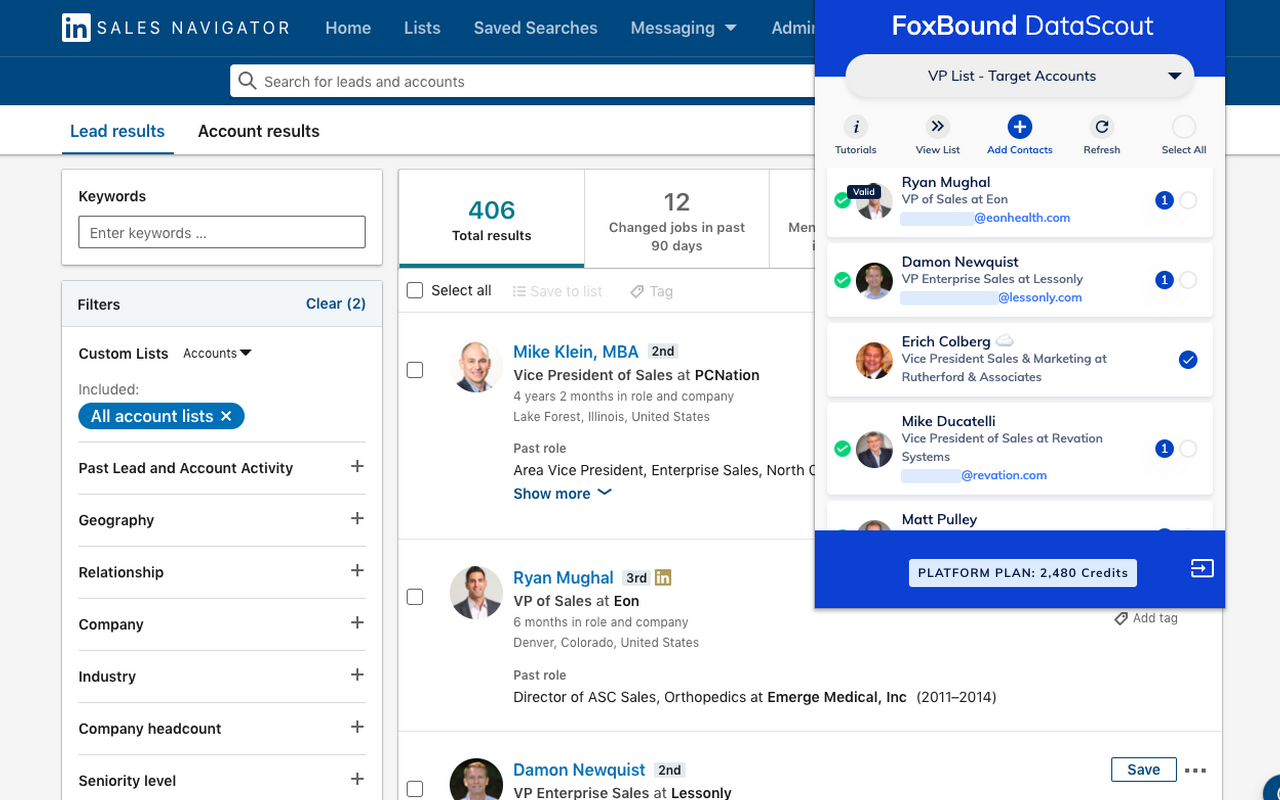Expand Past Lead and Account Activity filter
The height and width of the screenshot is (800, 1280).
click(x=357, y=466)
